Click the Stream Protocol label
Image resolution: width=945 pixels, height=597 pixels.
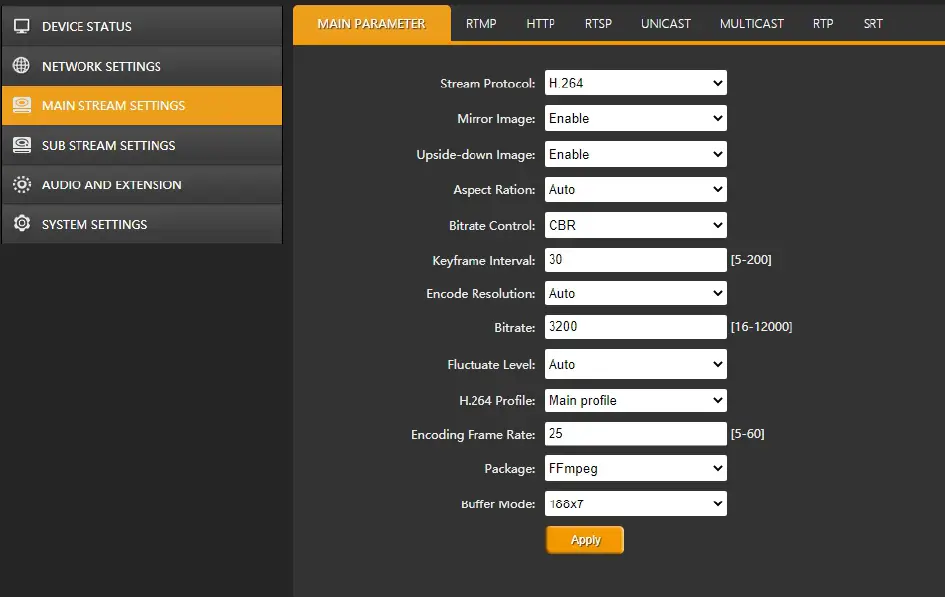pyautogui.click(x=487, y=84)
